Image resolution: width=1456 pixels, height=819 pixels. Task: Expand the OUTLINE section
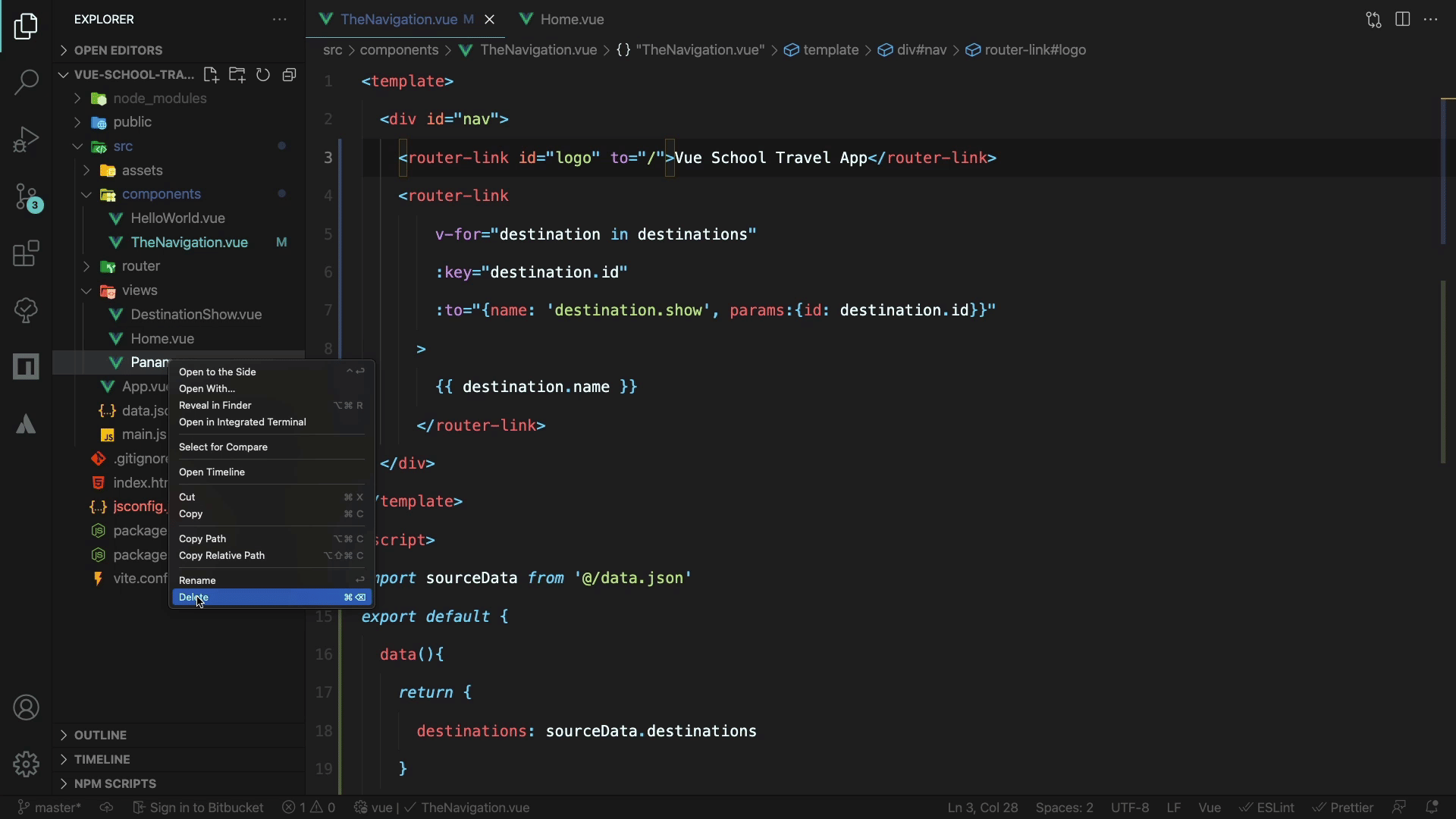pyautogui.click(x=100, y=735)
